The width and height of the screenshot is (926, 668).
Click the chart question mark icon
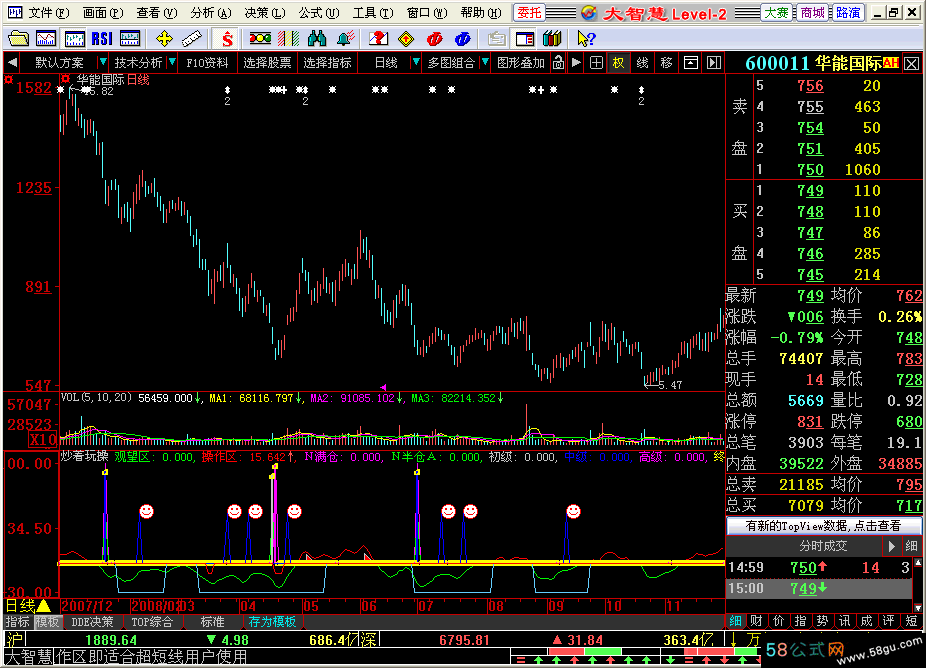379,39
